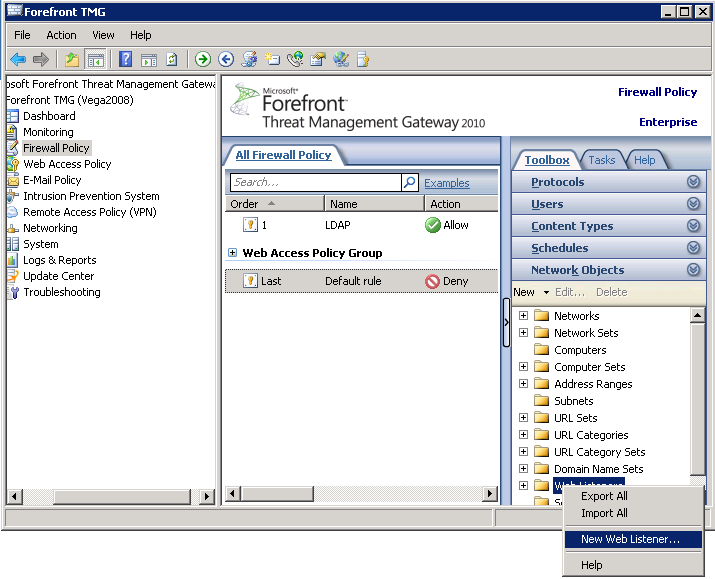Expand the Networks folder
The width and height of the screenshot is (715, 579).
point(523,316)
